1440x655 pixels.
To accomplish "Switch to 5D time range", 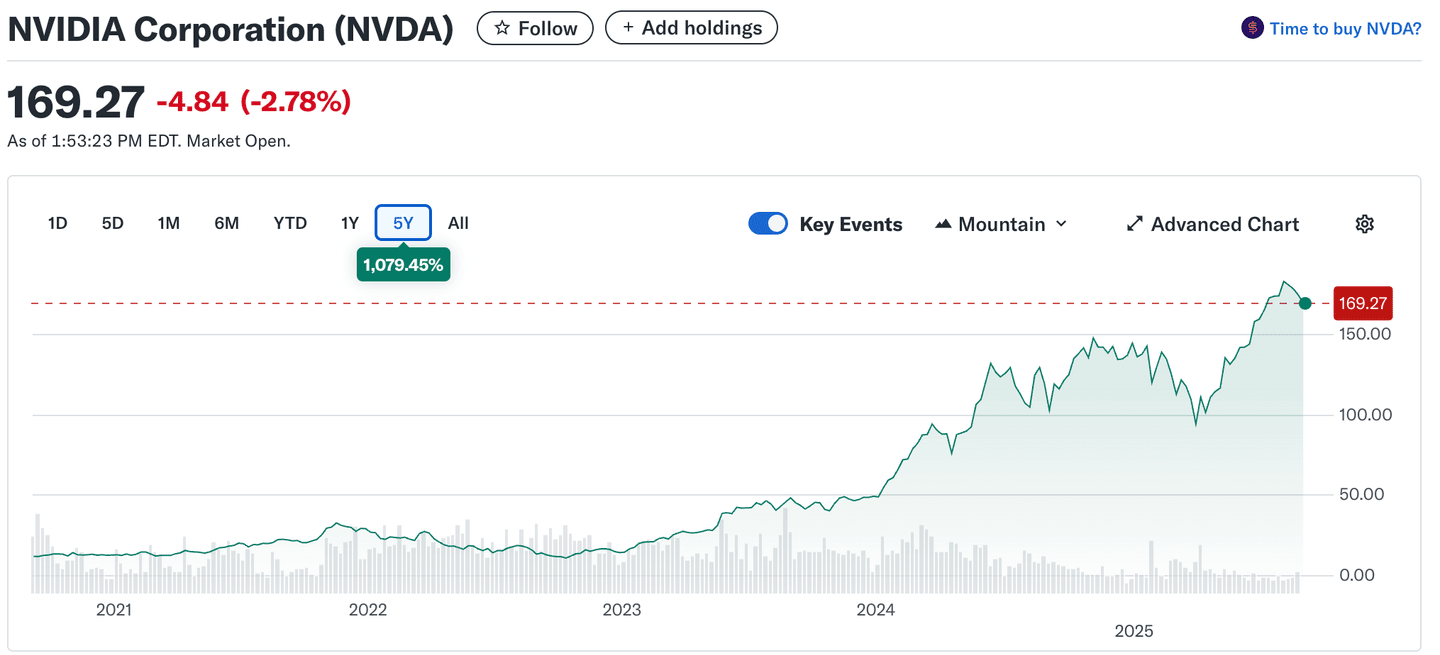I will pos(113,223).
